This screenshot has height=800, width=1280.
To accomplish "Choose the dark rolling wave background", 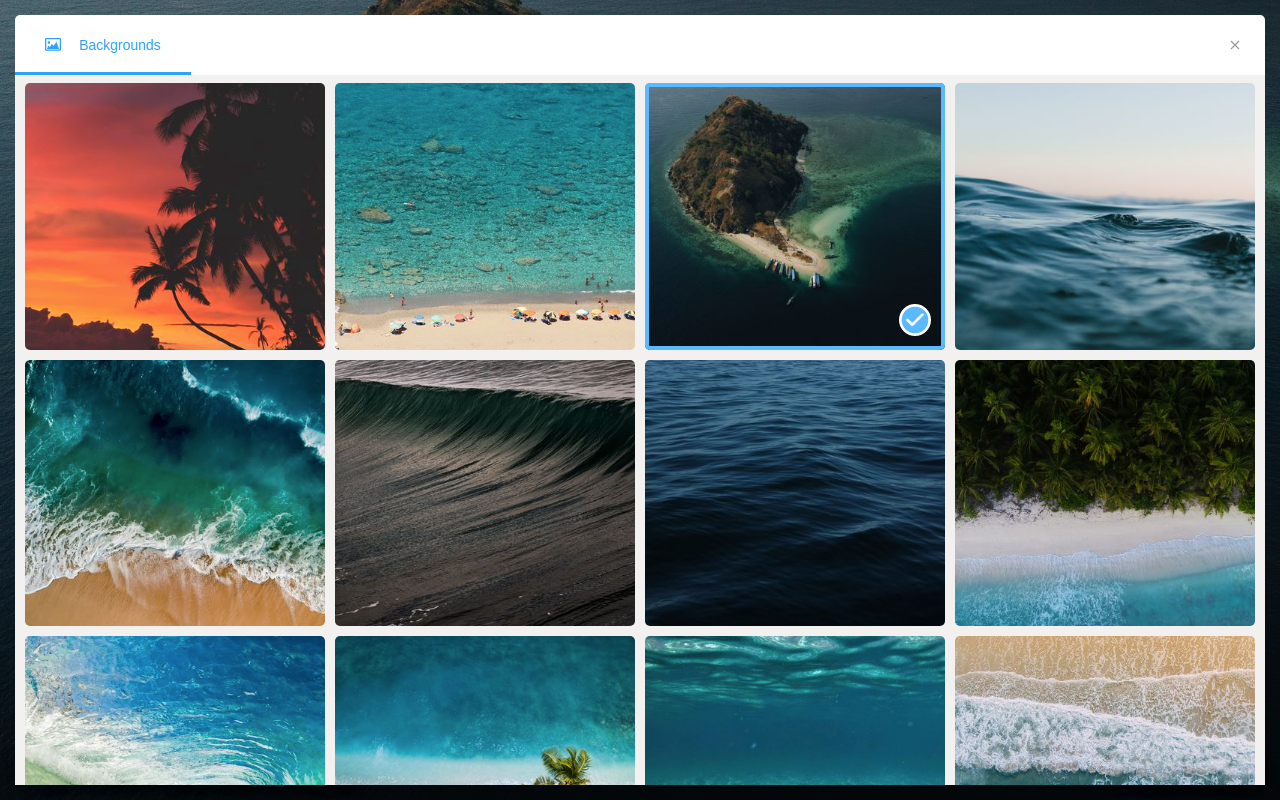I will coord(485,493).
